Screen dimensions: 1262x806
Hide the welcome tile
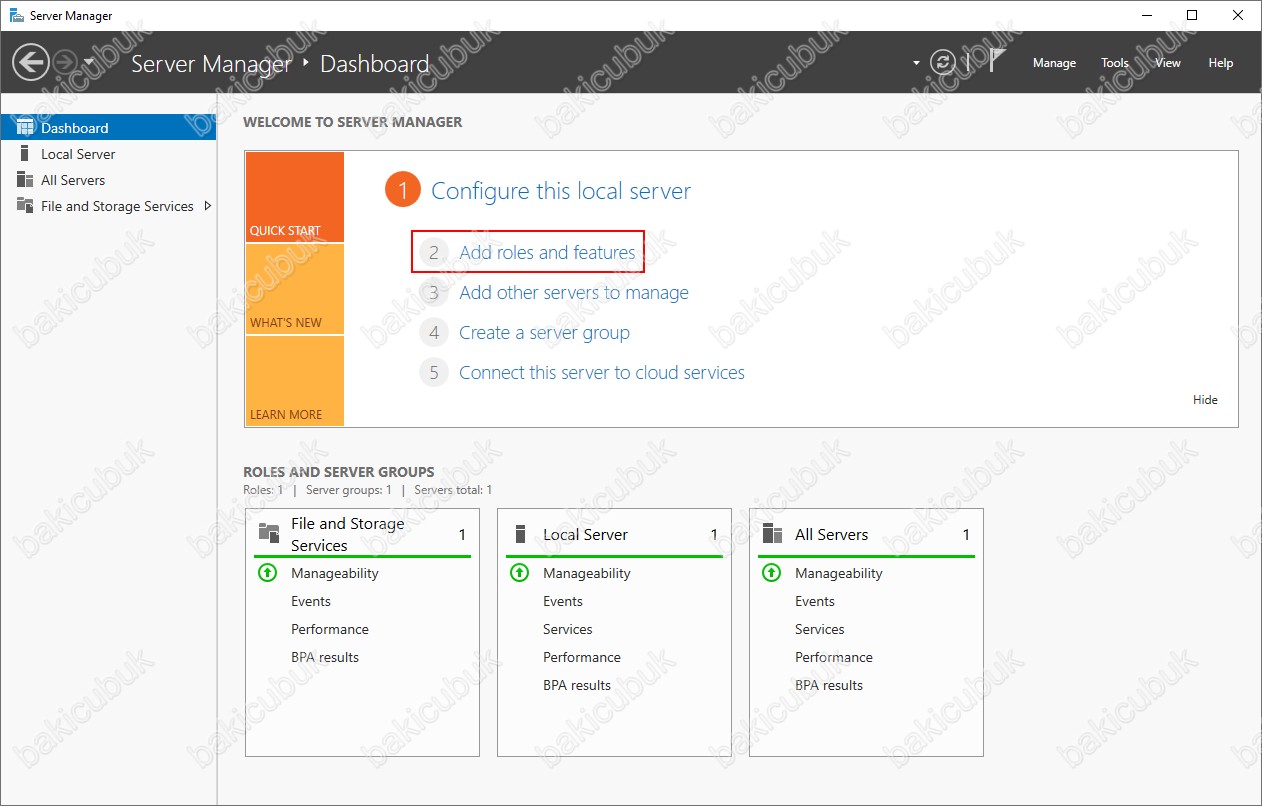[x=1205, y=400]
